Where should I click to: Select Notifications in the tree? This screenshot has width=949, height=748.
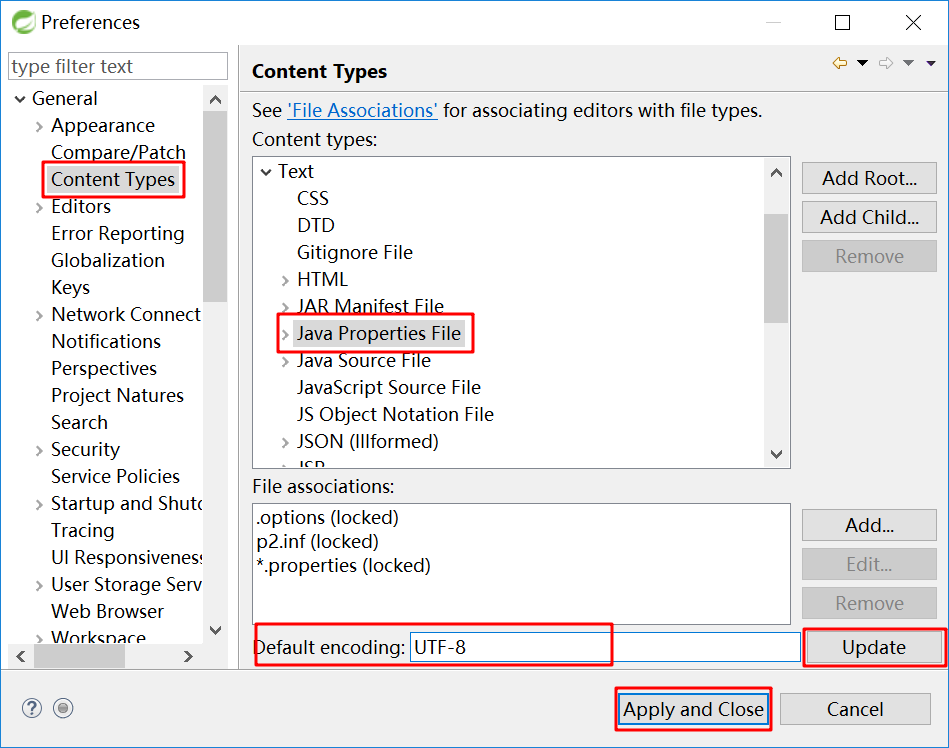tap(106, 341)
